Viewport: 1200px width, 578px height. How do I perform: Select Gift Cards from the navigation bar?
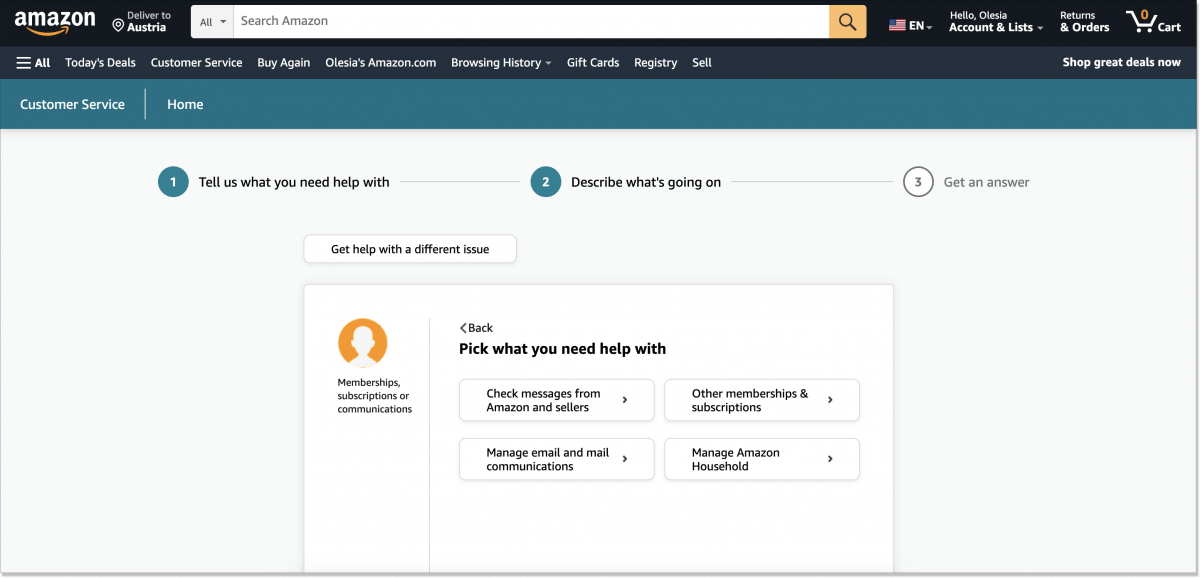click(x=592, y=62)
